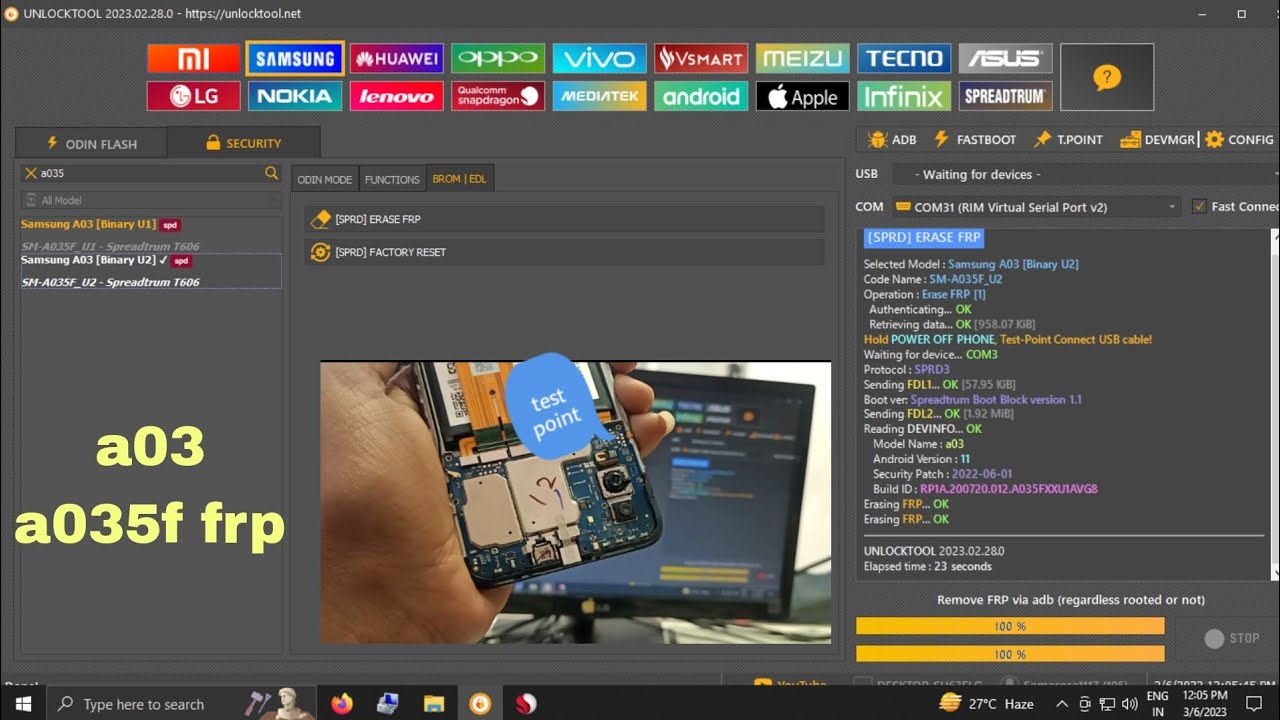Select the ASUS brand tile

point(1005,59)
